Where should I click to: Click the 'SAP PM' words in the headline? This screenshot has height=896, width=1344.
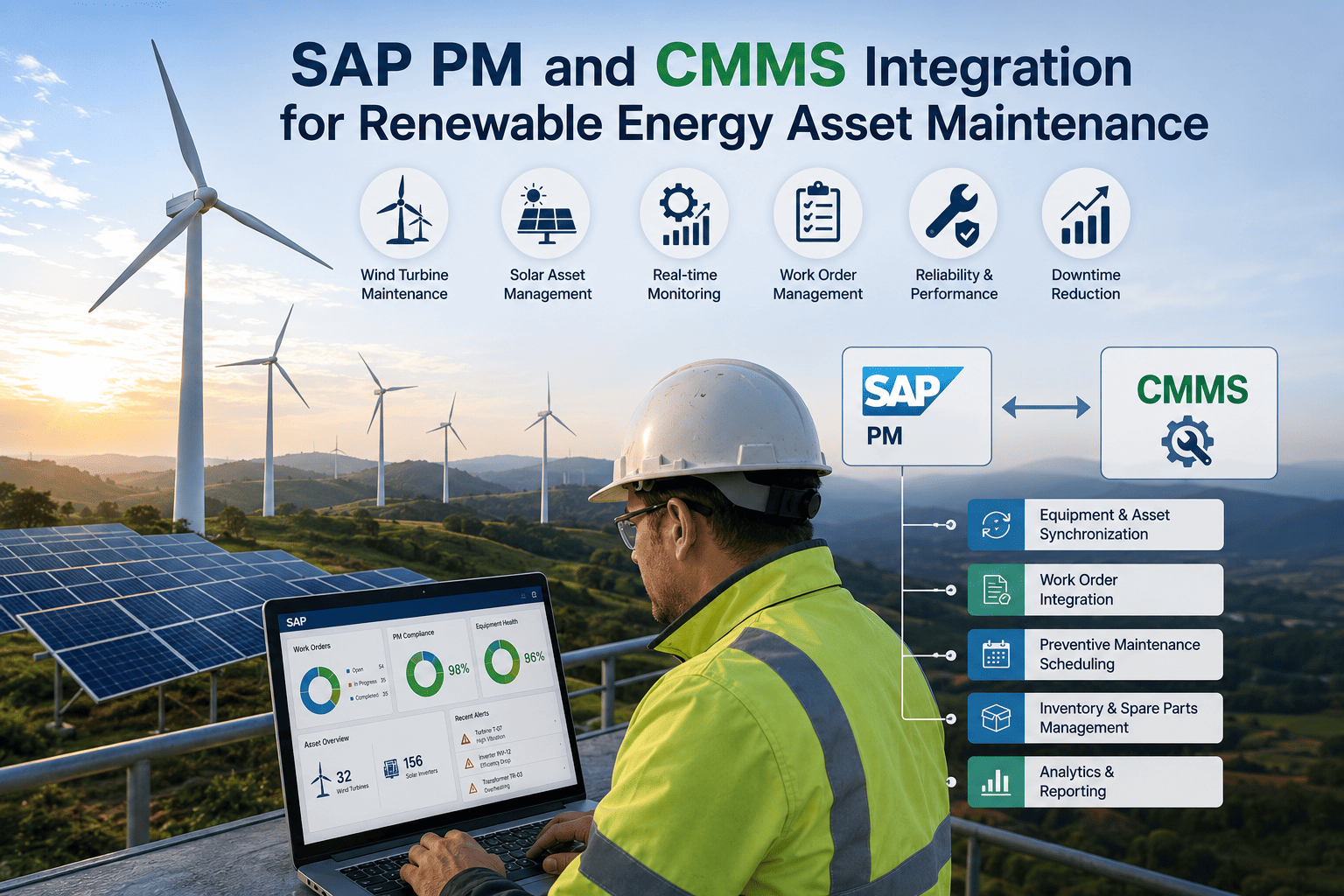point(406,66)
